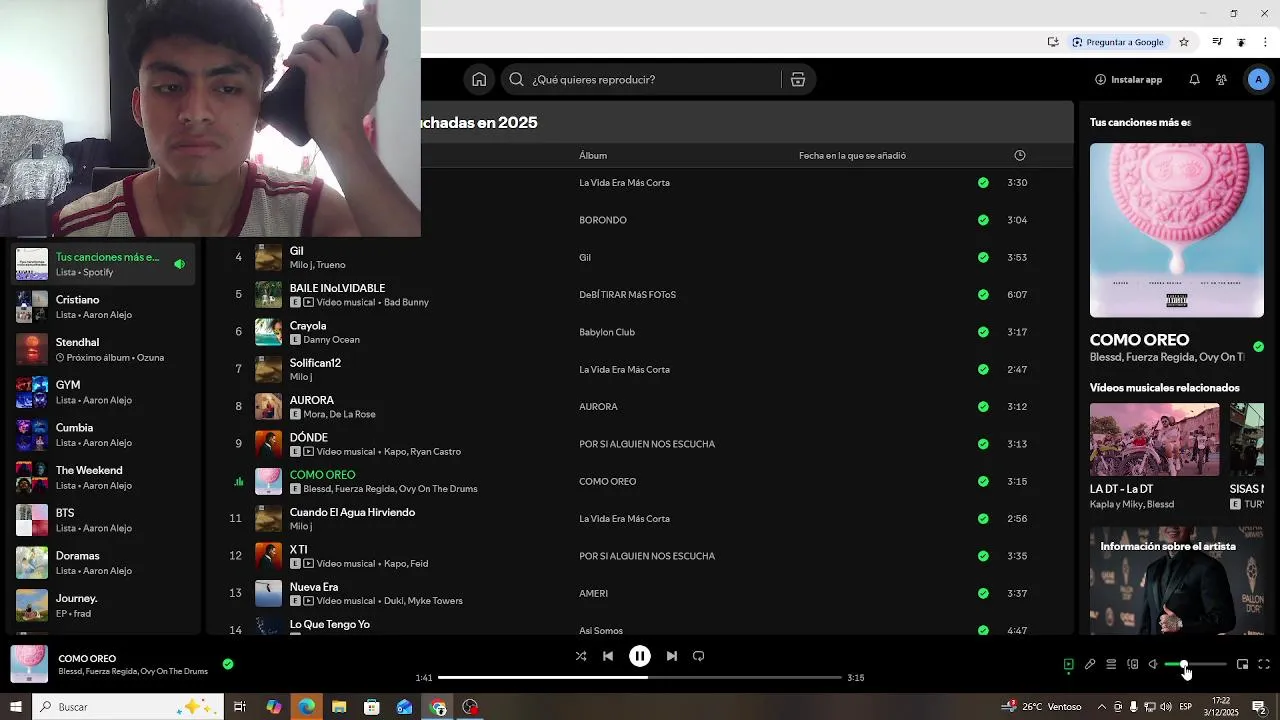The width and height of the screenshot is (1280, 720).
Task: Open File Explorer from taskbar
Action: (x=339, y=707)
